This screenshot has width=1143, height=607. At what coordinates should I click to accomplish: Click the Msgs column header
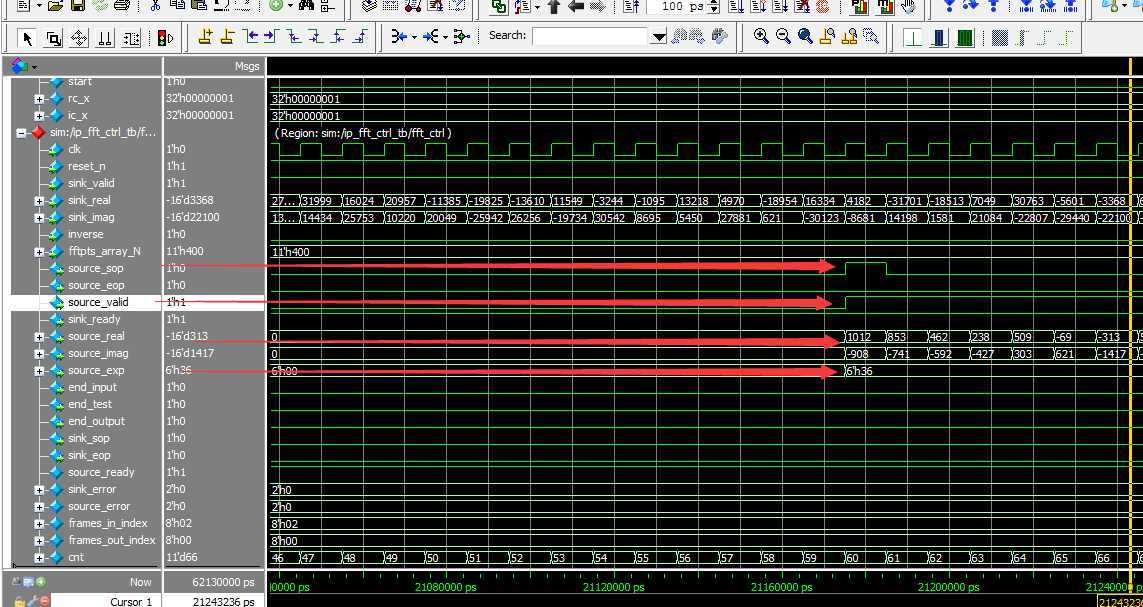coord(214,66)
